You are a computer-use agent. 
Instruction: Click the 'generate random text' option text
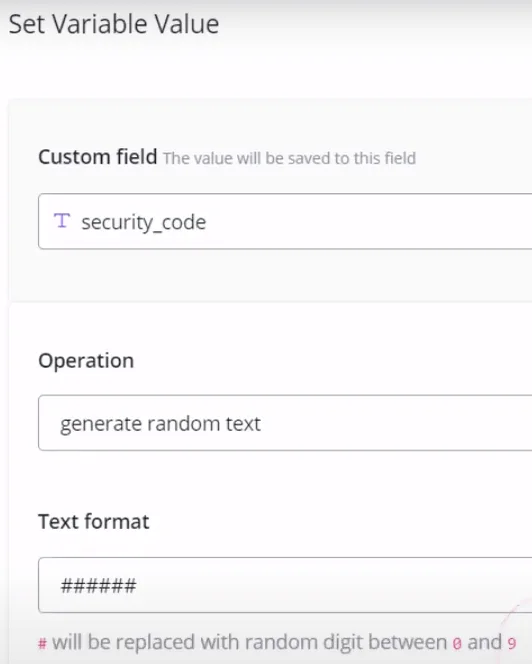coord(160,424)
